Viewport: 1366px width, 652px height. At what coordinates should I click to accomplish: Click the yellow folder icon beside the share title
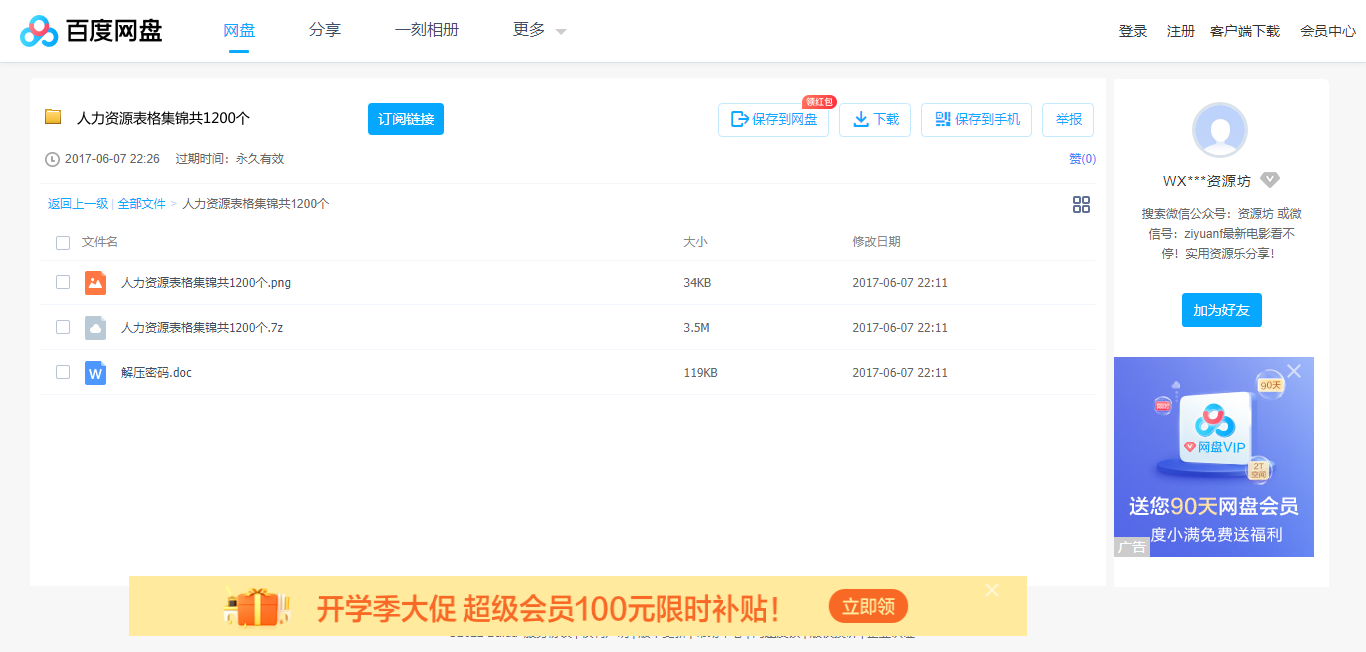click(53, 117)
